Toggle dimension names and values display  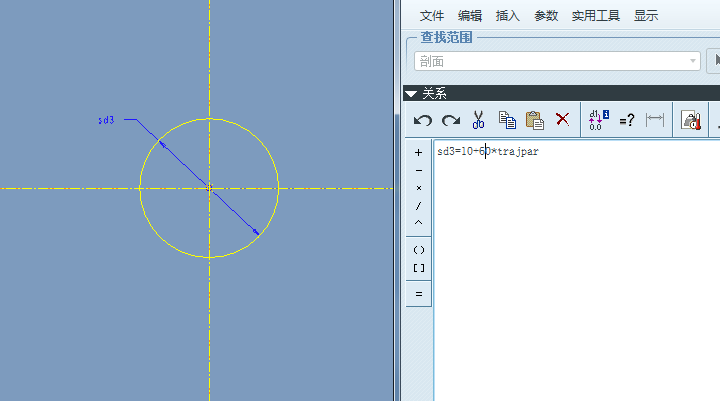tap(599, 120)
